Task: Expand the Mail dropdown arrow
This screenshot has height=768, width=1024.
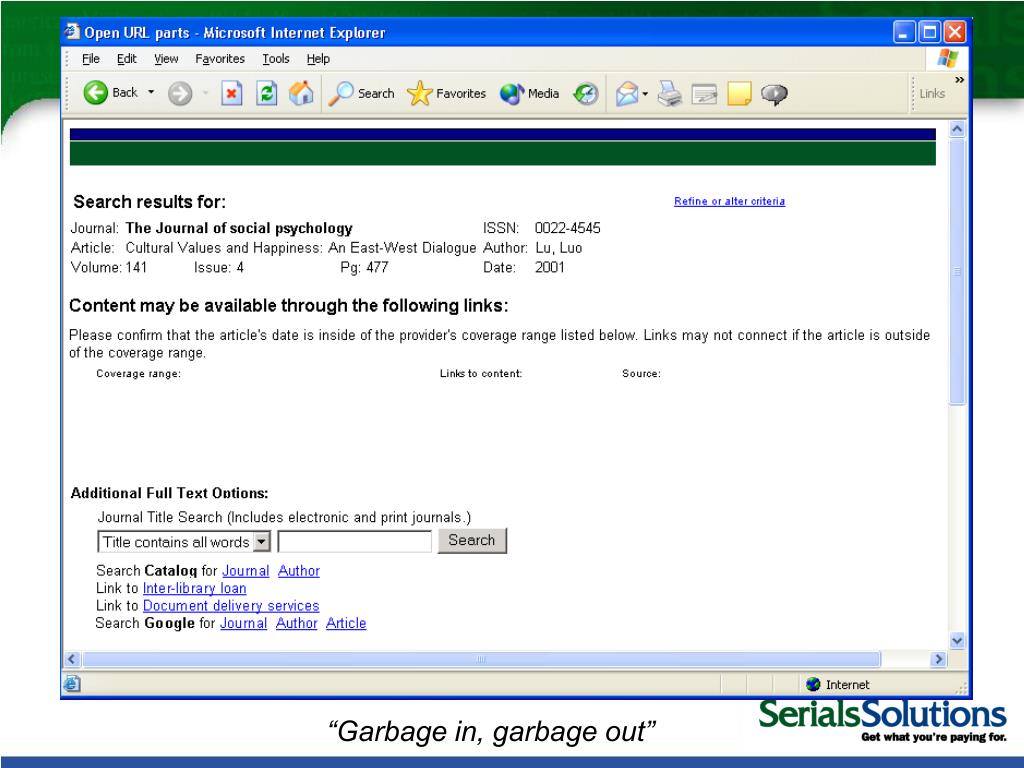Action: (645, 94)
